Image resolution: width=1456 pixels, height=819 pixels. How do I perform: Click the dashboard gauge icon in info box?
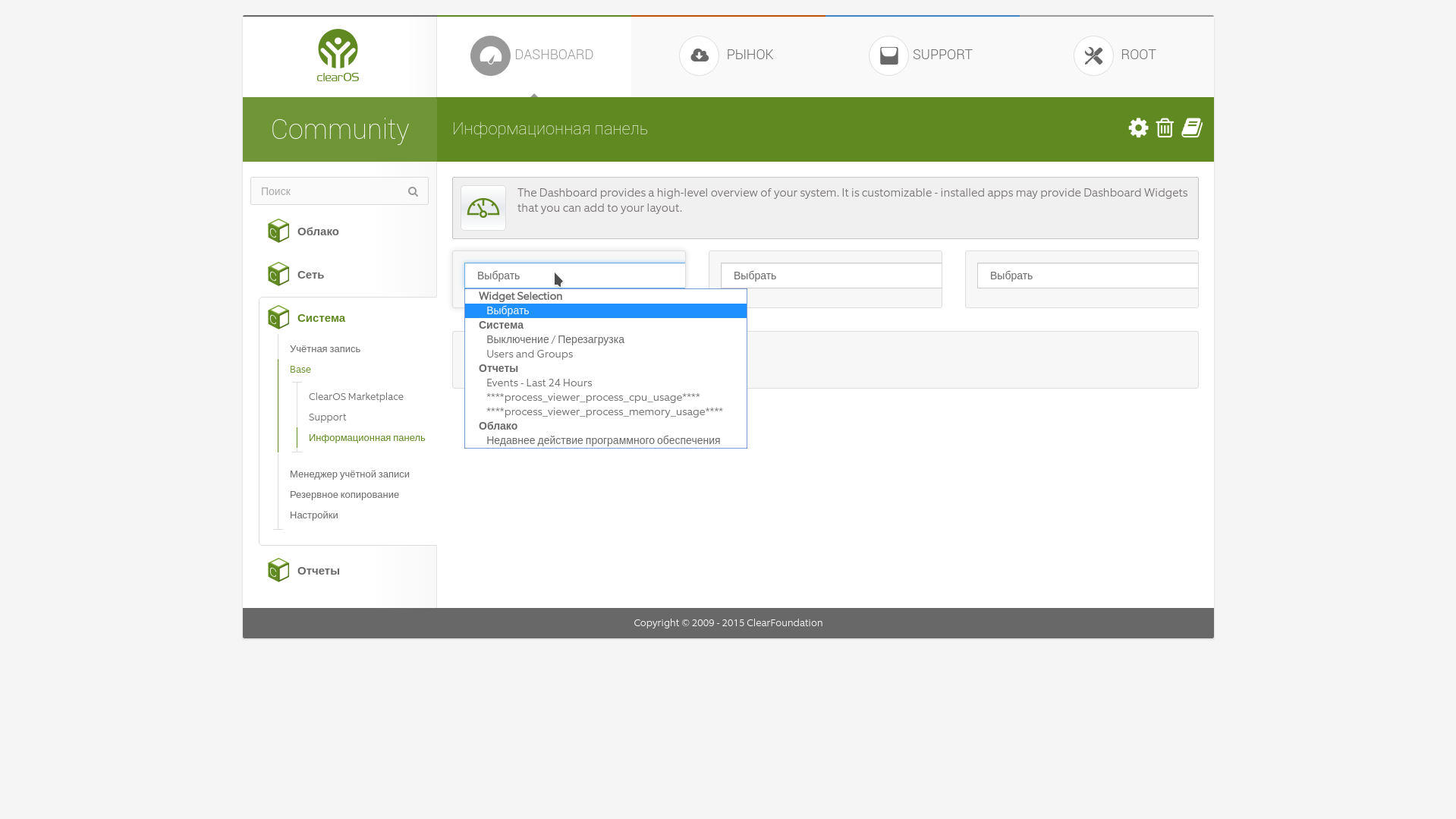(483, 208)
